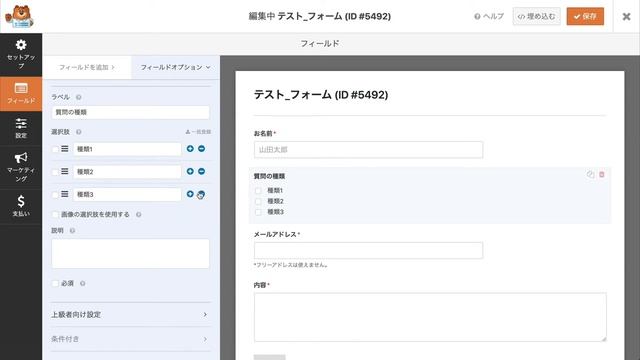Check 種類2 checkbox in the form preview
Viewport: 640px width, 360px height.
(x=258, y=201)
